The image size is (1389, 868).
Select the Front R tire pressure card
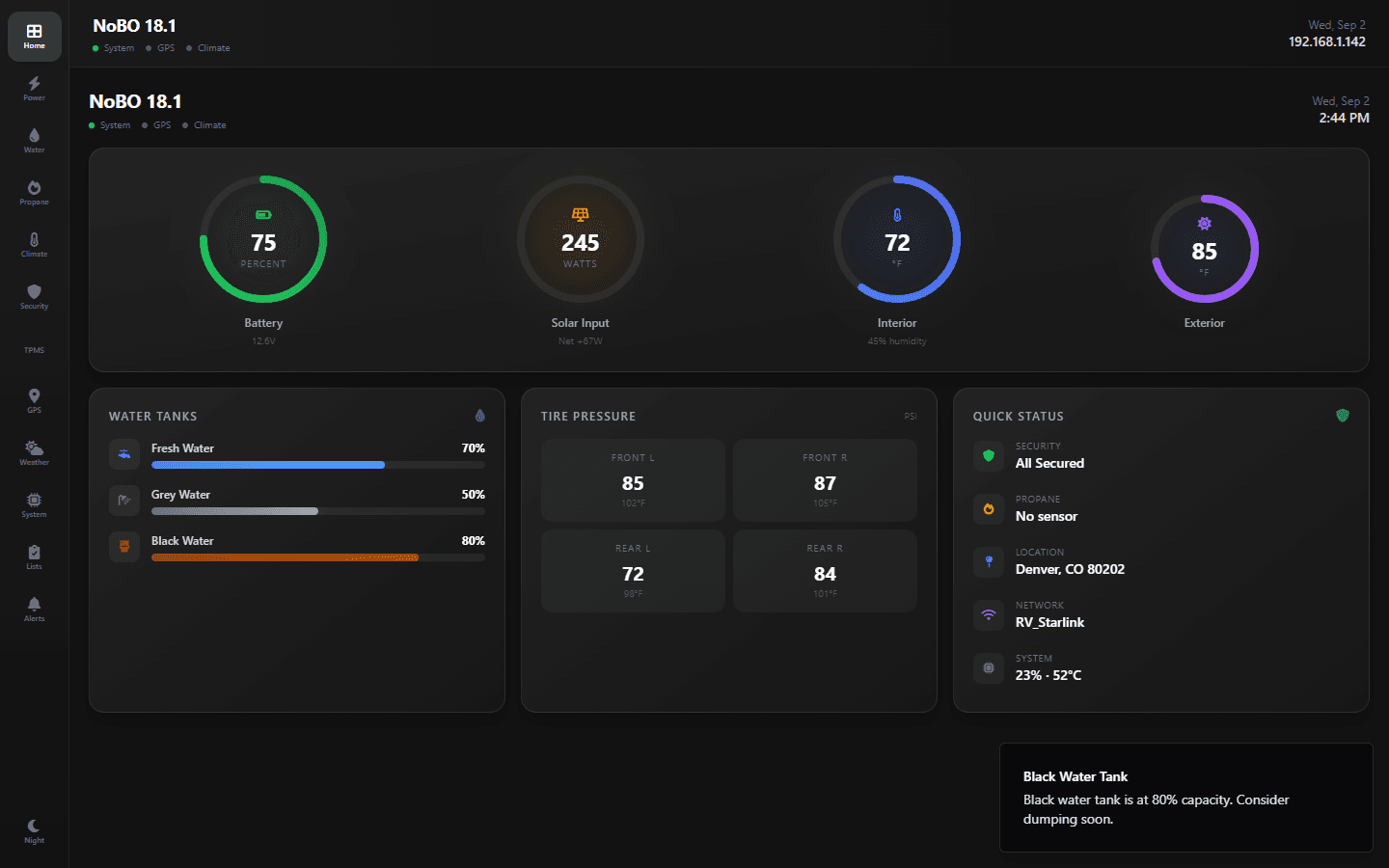[x=825, y=480]
